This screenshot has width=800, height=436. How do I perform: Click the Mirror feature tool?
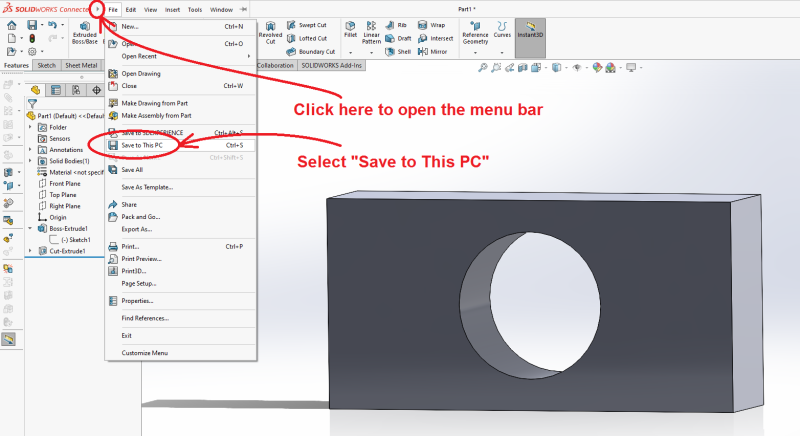(x=433, y=51)
